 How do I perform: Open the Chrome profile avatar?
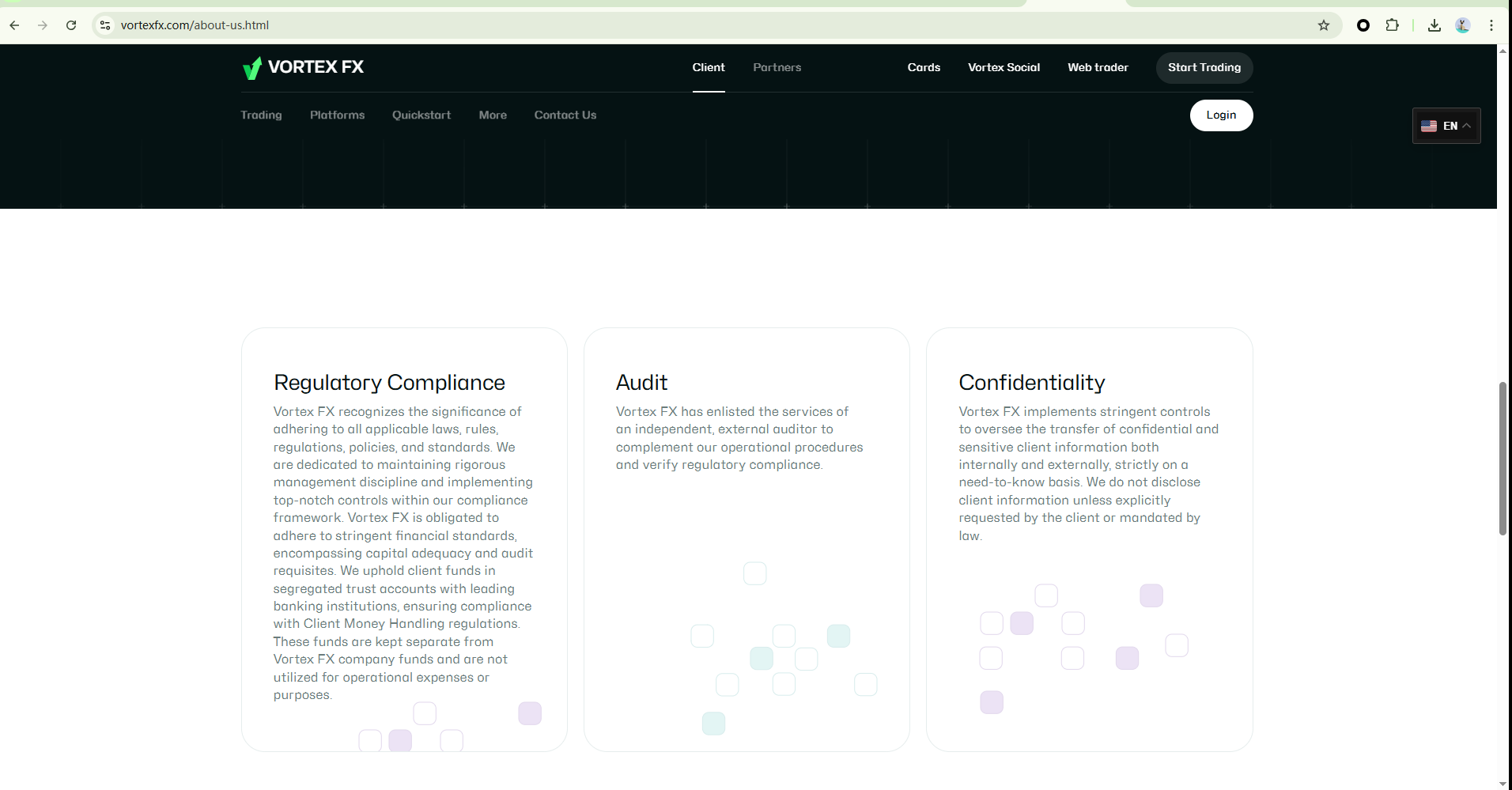pos(1463,25)
